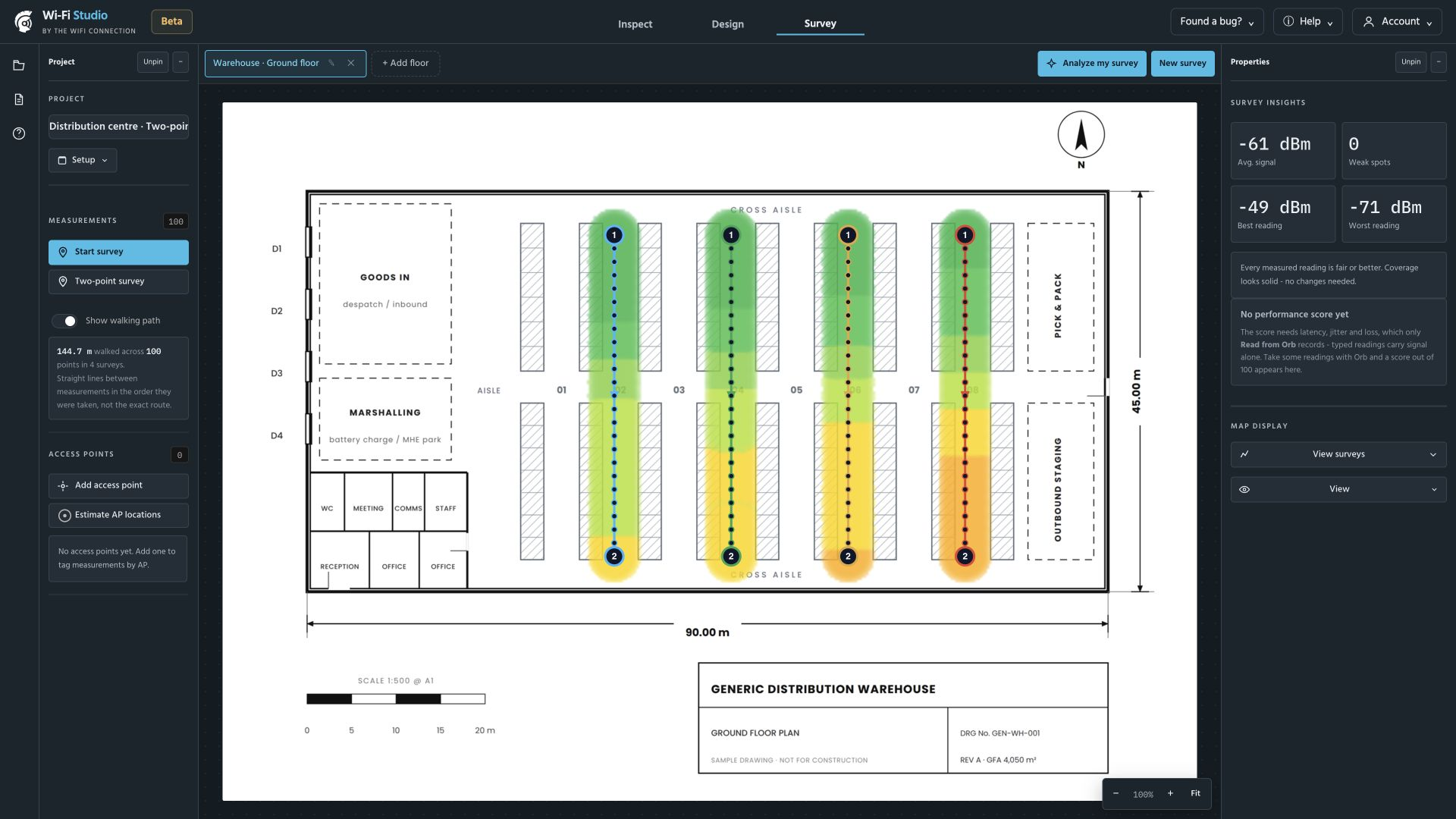
Task: Click the Start survey button
Action: tap(118, 252)
